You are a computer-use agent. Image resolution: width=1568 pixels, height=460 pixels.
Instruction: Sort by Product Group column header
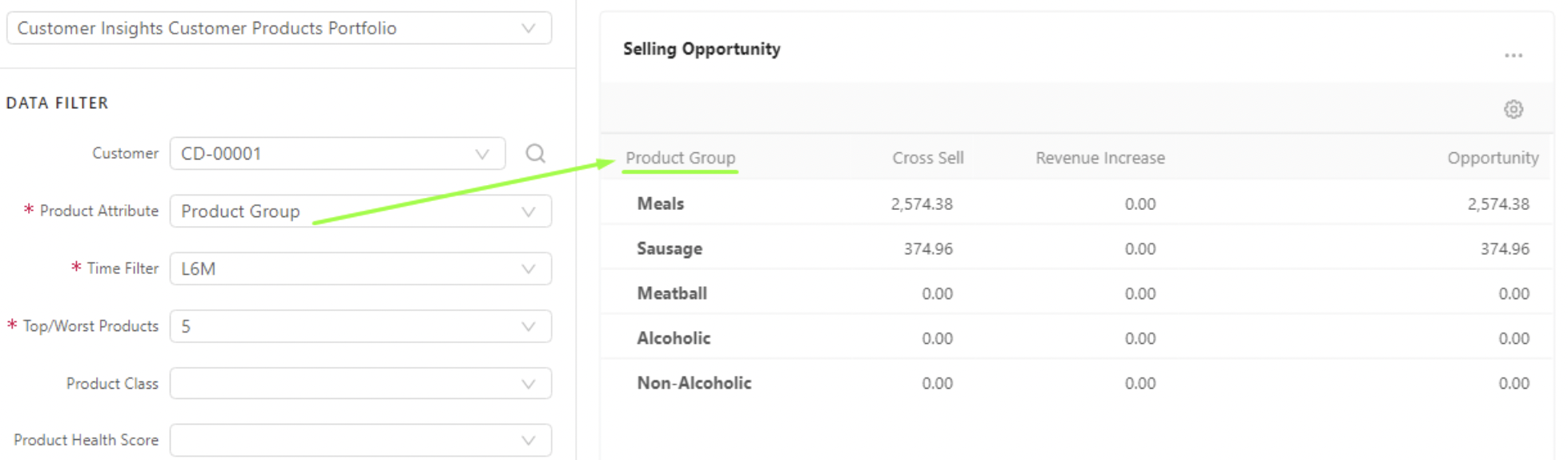click(x=680, y=158)
